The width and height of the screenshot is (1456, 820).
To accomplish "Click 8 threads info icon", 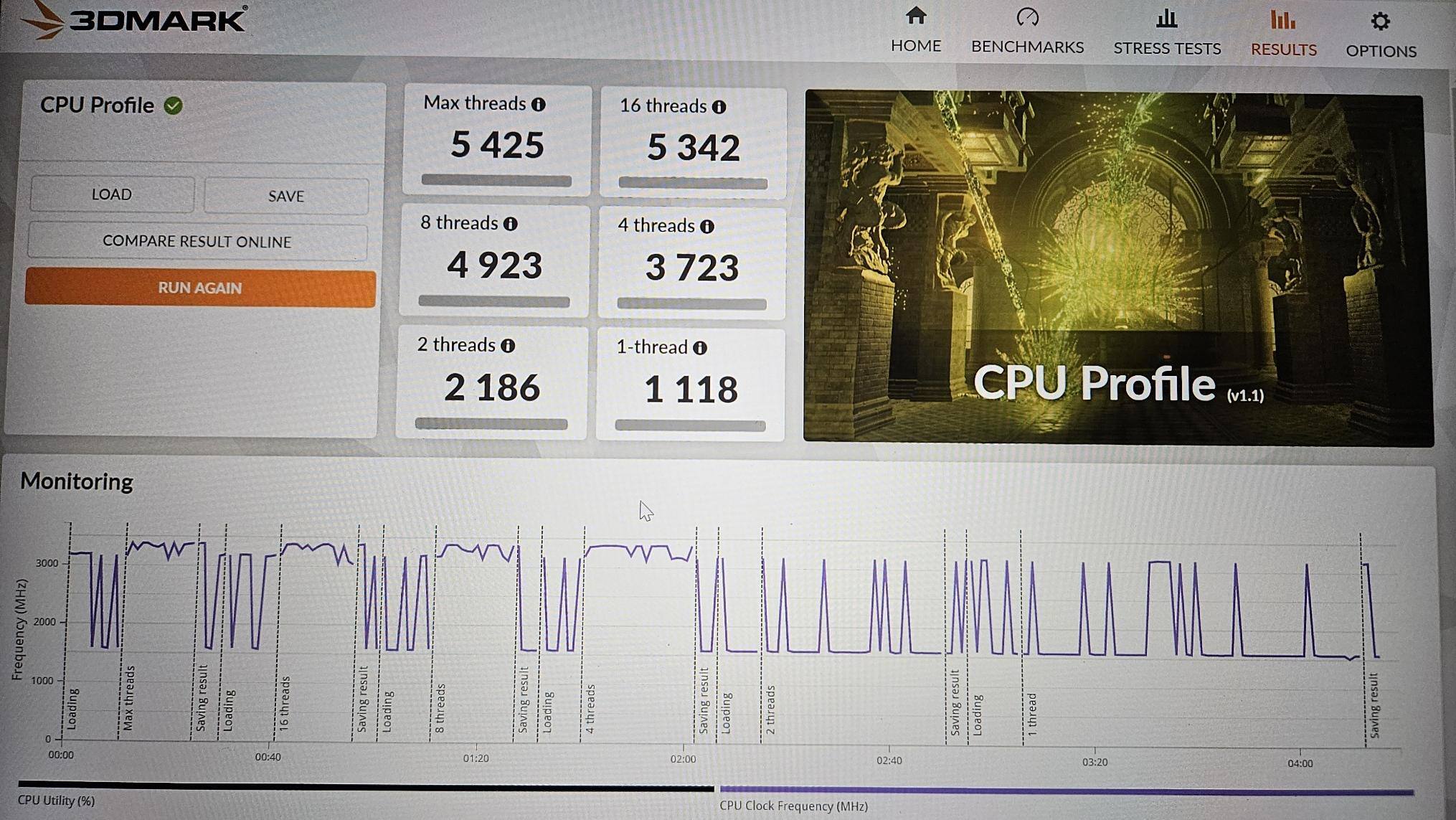I will click(511, 224).
